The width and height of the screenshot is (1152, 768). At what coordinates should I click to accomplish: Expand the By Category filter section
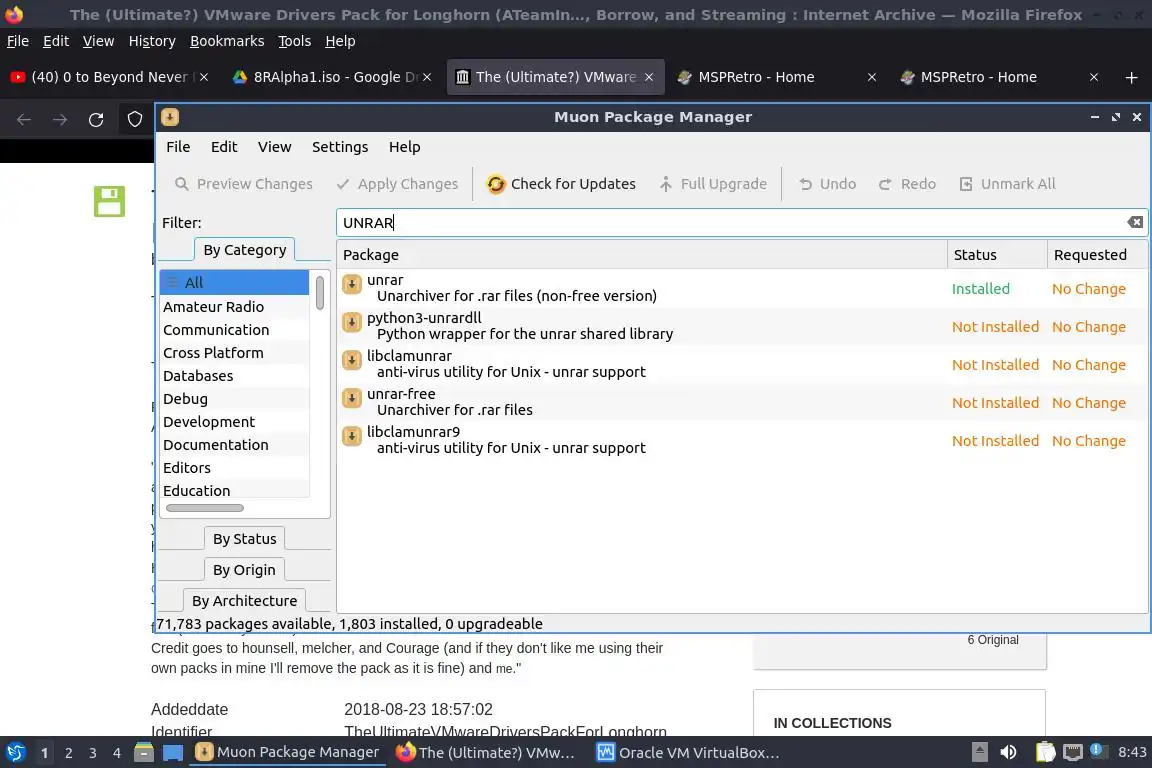[x=245, y=250]
